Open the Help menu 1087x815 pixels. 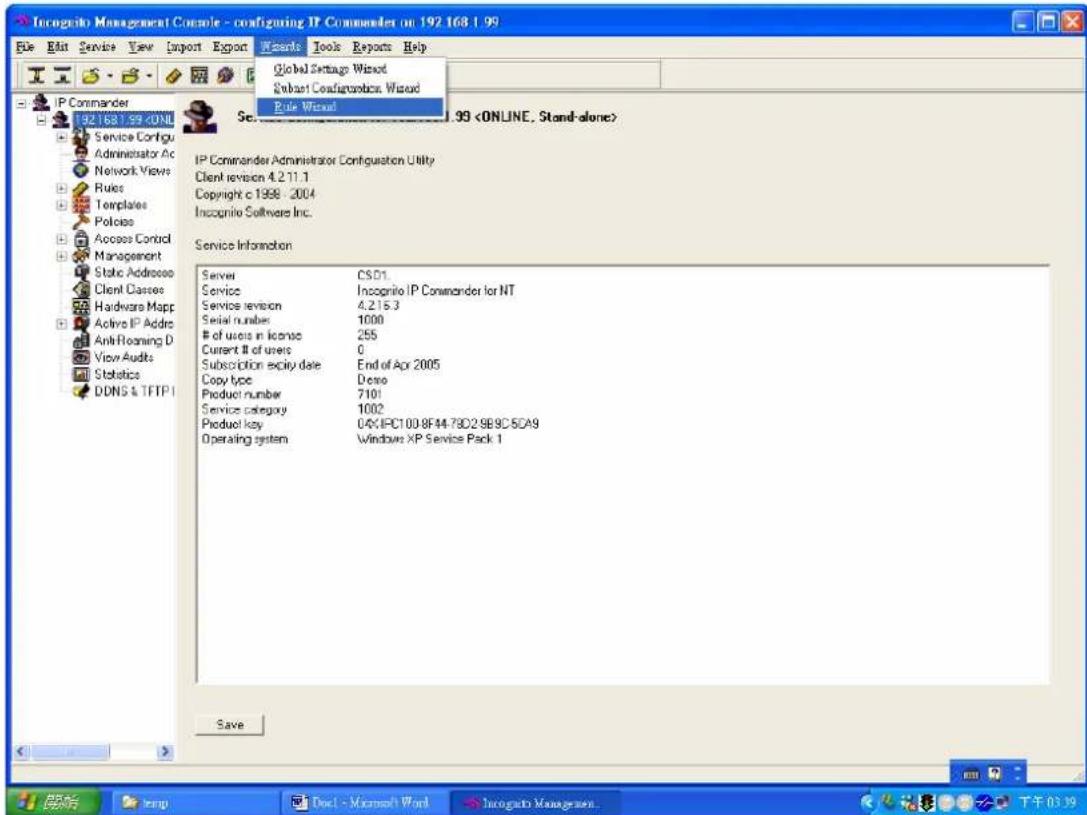pyautogui.click(x=415, y=47)
